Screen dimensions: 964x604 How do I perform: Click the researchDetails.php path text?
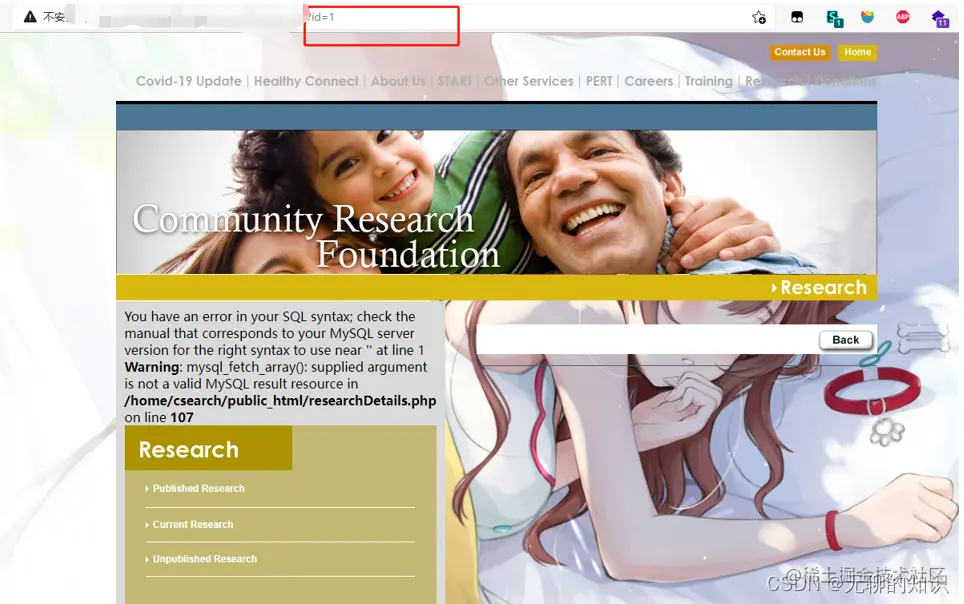(280, 400)
